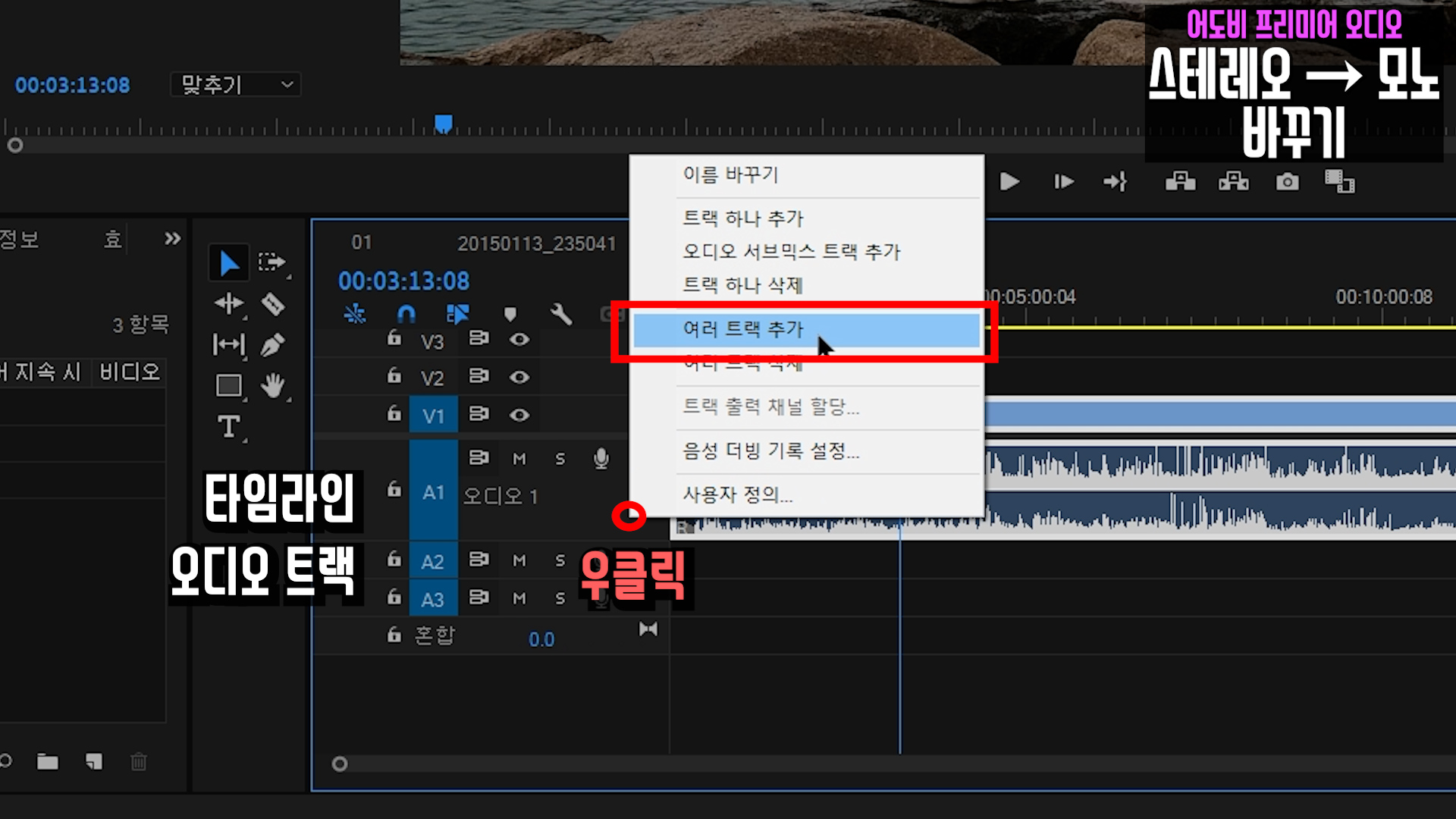Viewport: 1456px width, 819px height.
Task: Click the blue playhead marker on ruler
Action: [444, 124]
